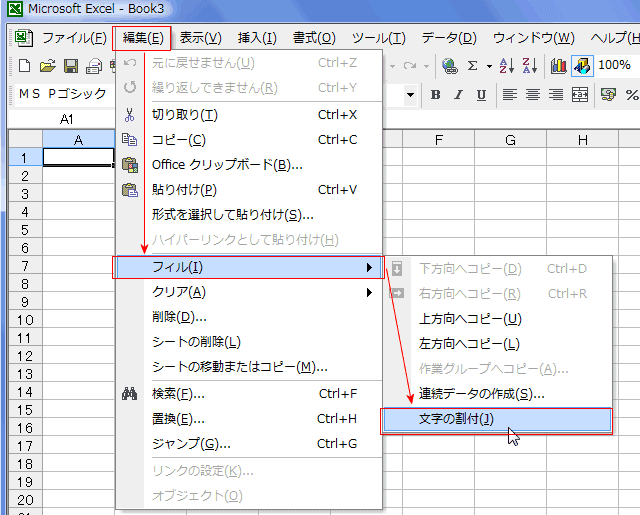
Task: Open the Format menu
Action: click(314, 38)
